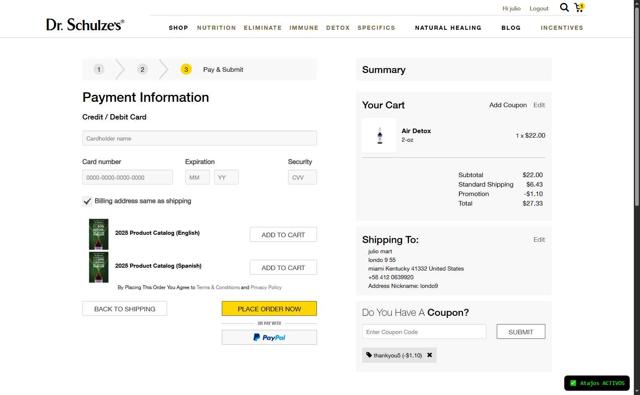Click the Air Detox product thumbnail

379,135
